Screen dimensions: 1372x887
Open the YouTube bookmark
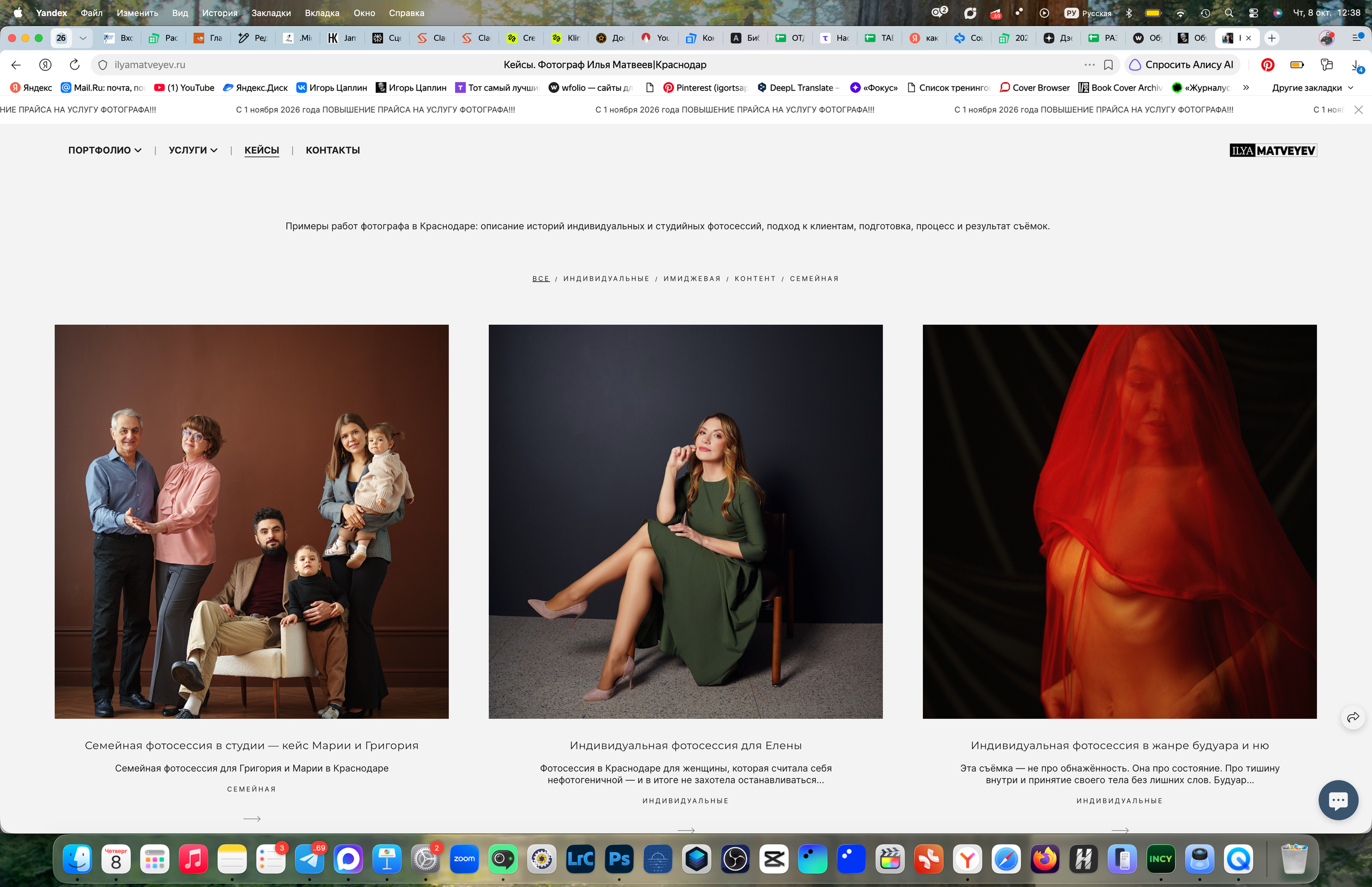pyautogui.click(x=184, y=87)
